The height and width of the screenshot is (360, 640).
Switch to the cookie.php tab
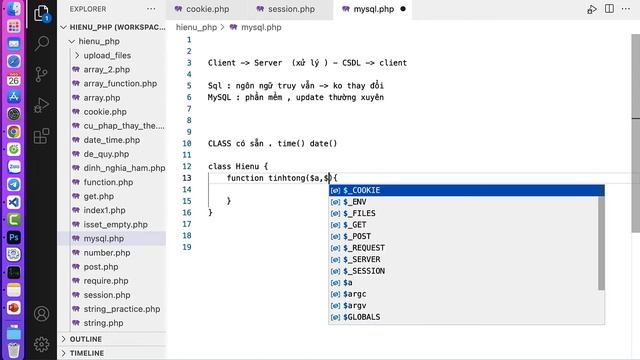point(207,9)
